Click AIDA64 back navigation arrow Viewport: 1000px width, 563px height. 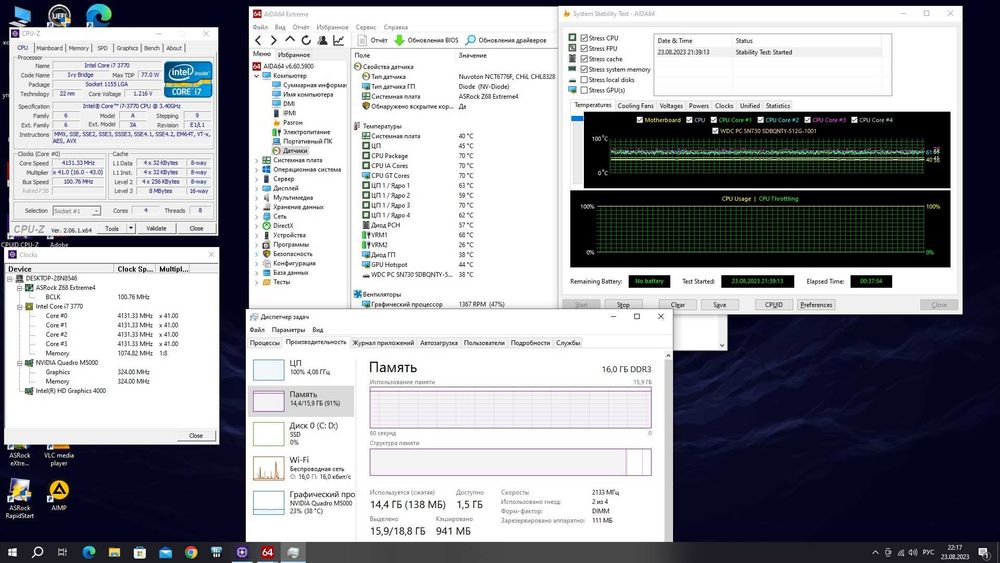[x=258, y=40]
